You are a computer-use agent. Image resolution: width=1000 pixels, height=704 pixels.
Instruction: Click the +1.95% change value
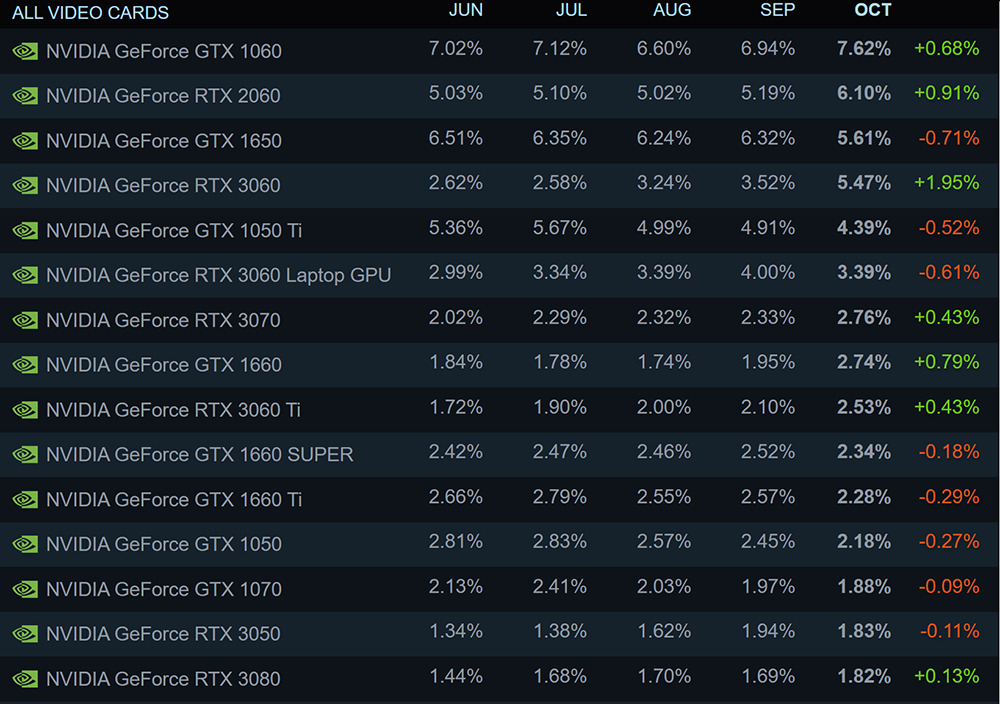point(946,183)
